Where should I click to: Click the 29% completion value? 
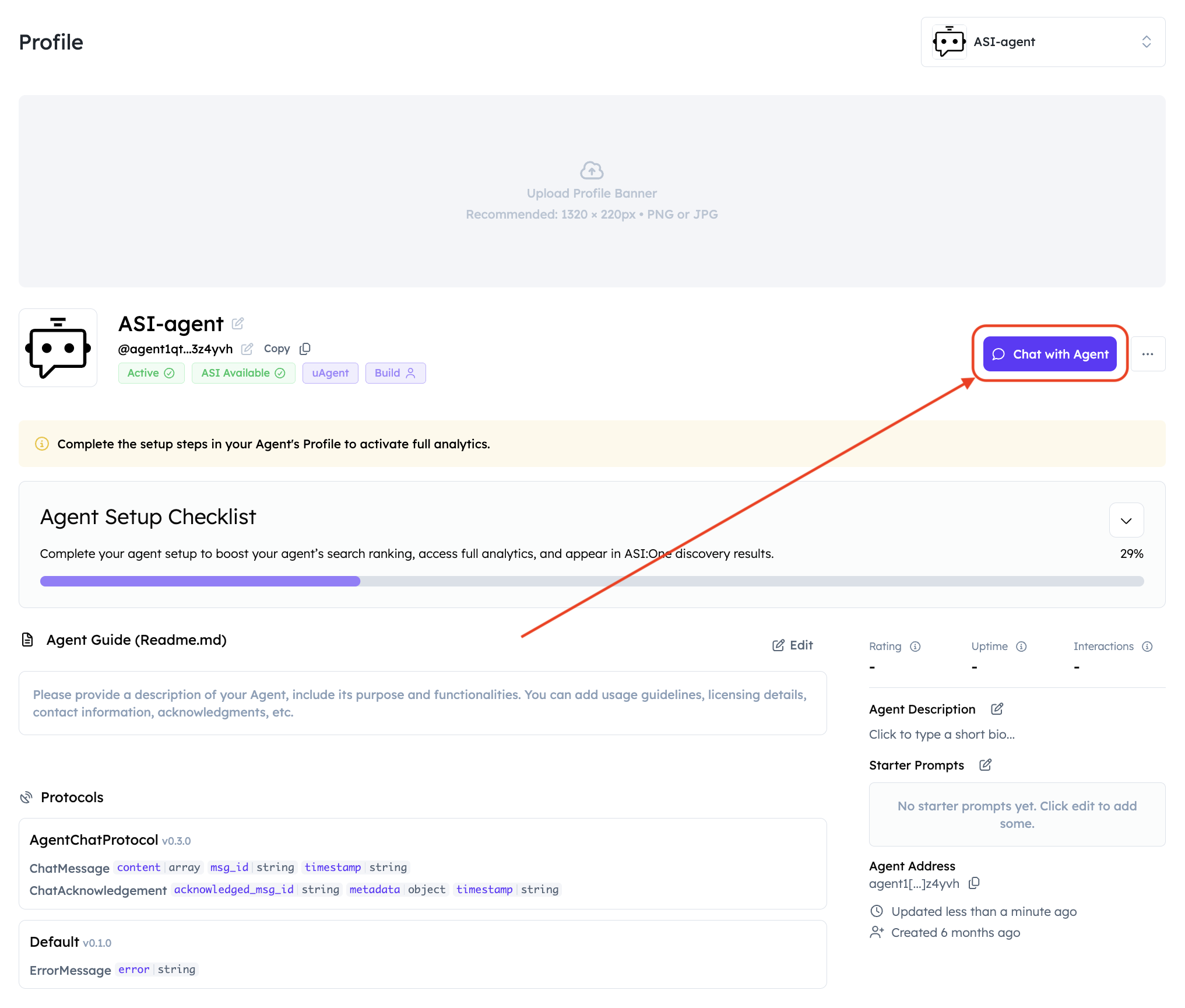coord(1131,554)
